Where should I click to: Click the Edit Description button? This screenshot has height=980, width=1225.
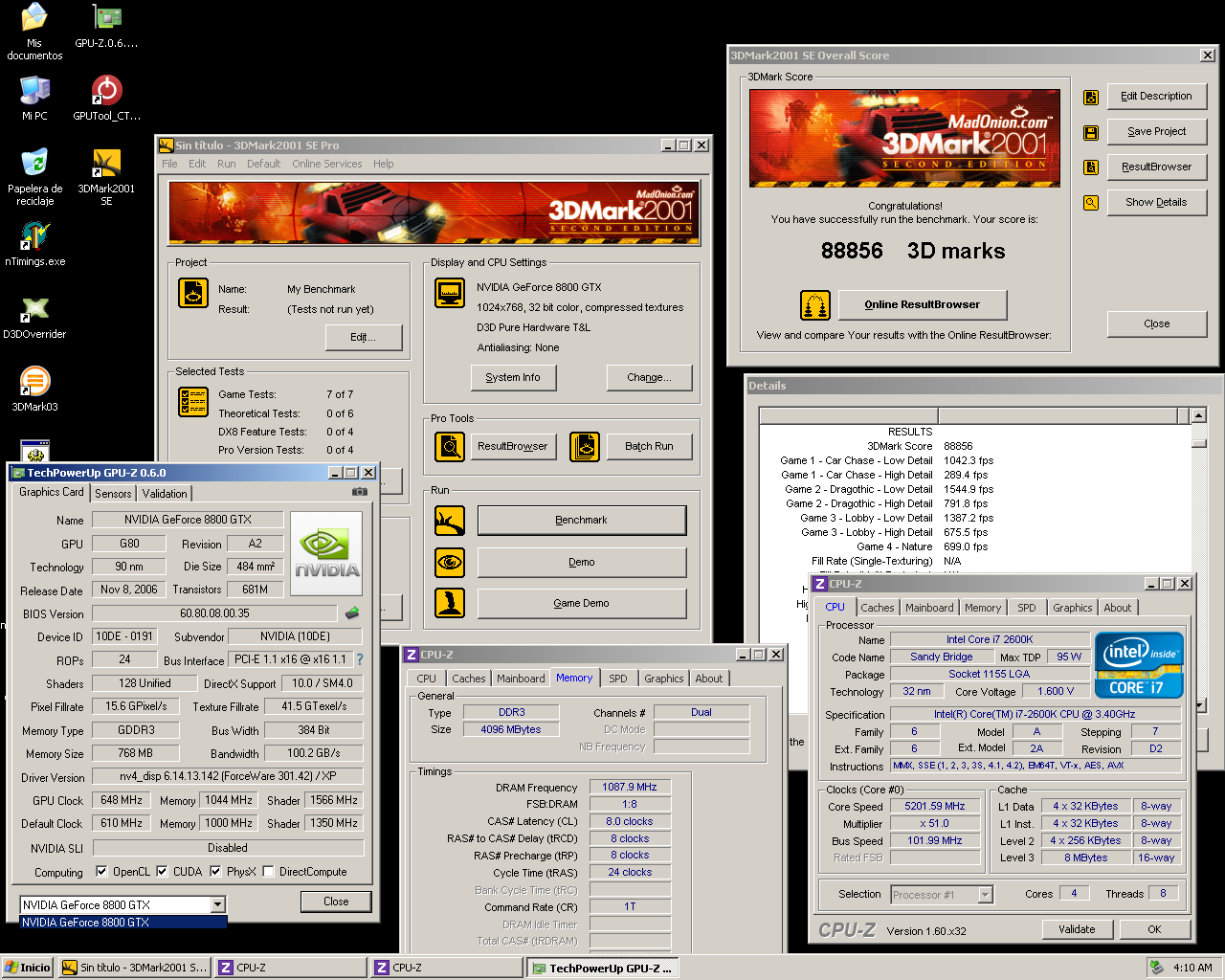point(1156,97)
